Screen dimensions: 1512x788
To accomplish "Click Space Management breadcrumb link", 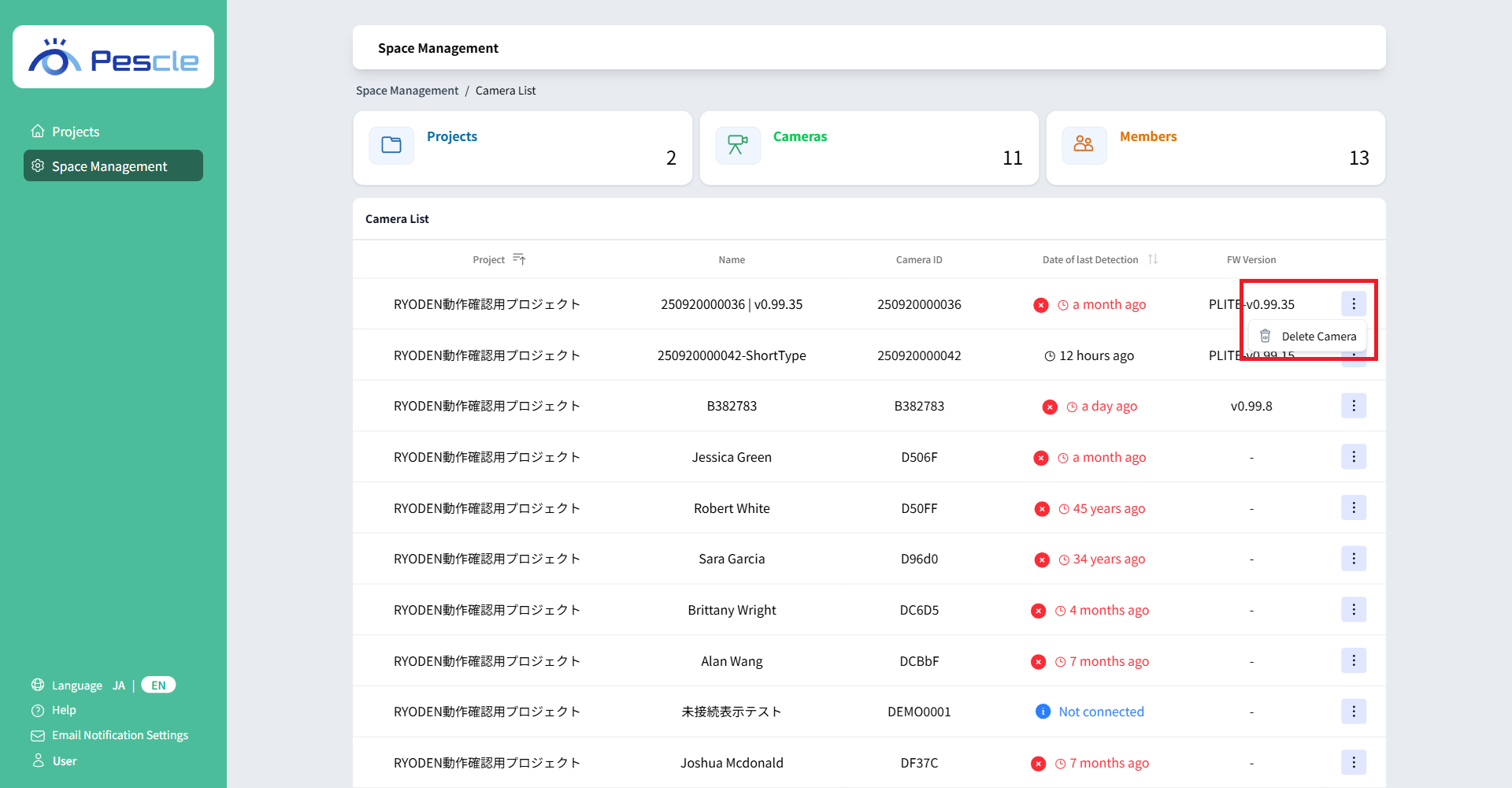I will tap(407, 91).
